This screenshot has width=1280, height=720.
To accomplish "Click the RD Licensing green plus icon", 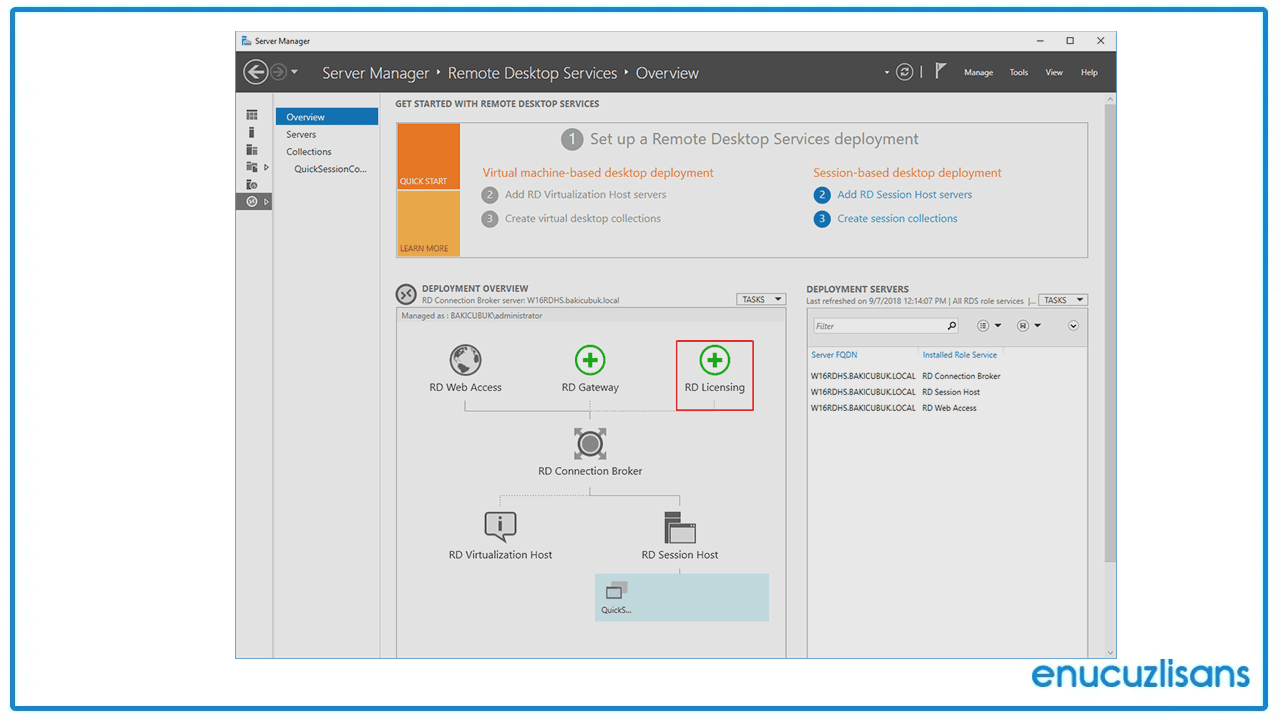I will point(714,360).
